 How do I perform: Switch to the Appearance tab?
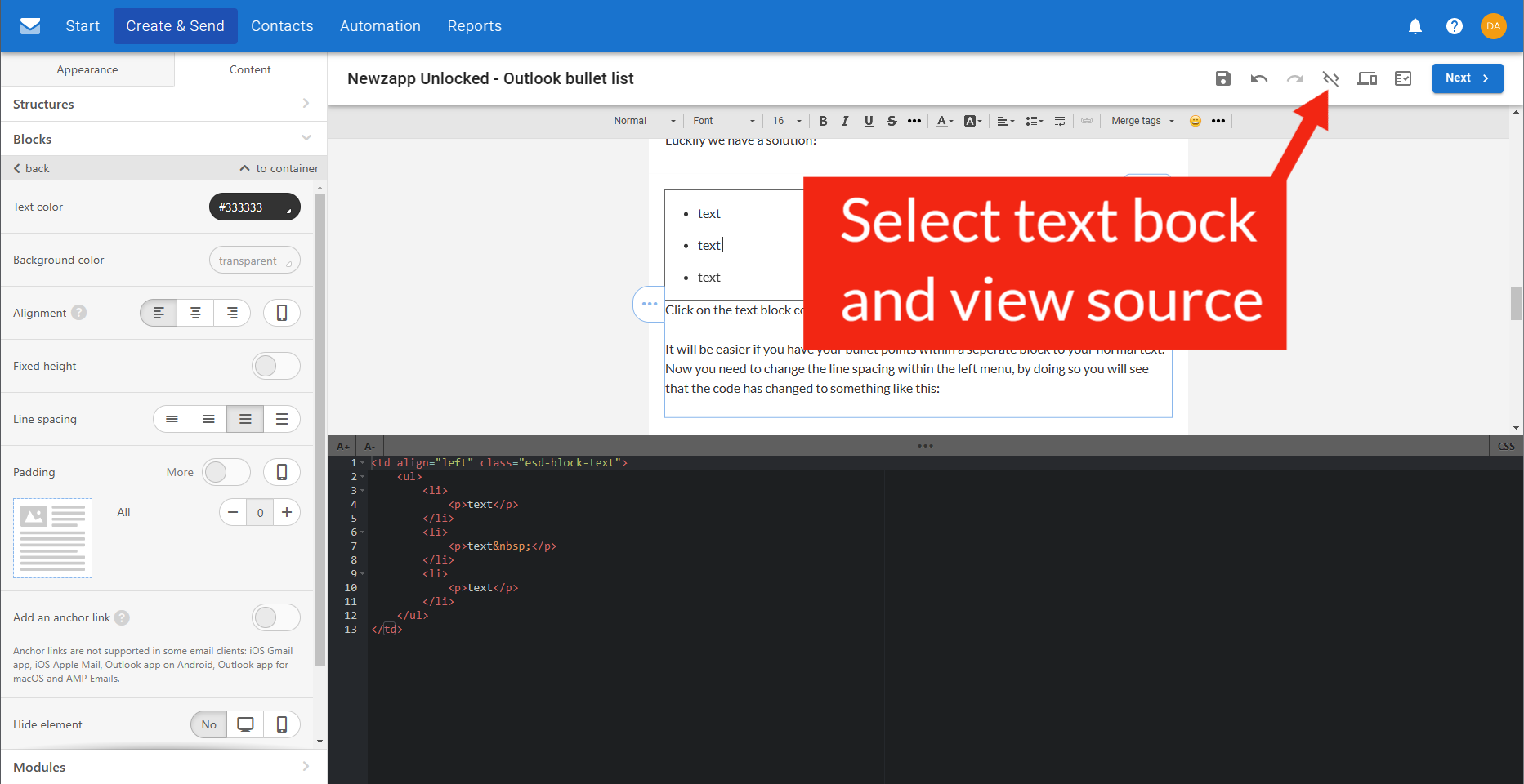click(x=87, y=69)
